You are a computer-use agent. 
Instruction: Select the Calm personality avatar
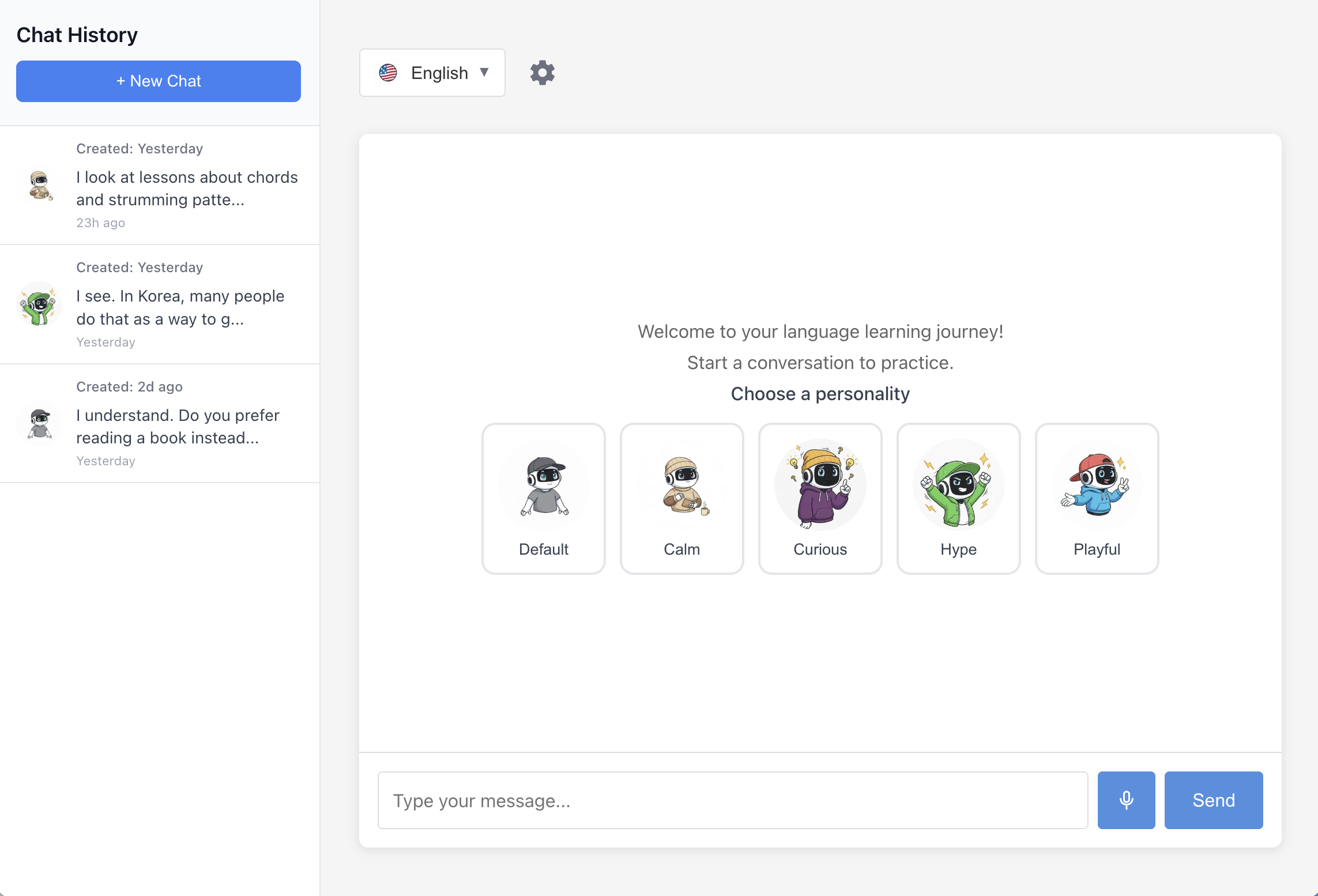[681, 484]
